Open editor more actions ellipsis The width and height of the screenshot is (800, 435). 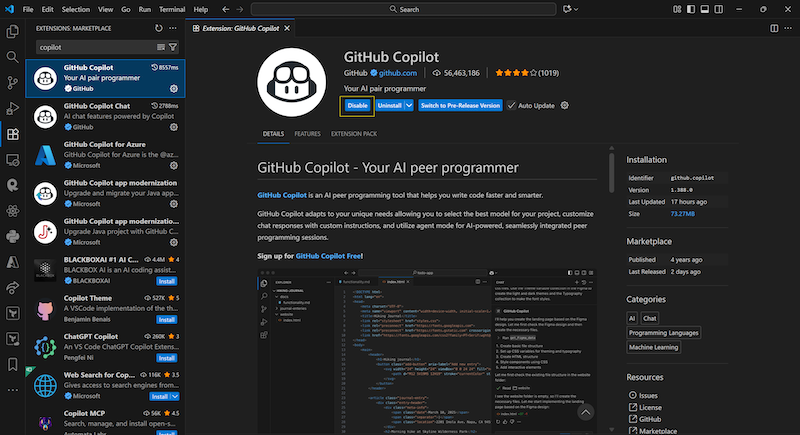coord(788,29)
